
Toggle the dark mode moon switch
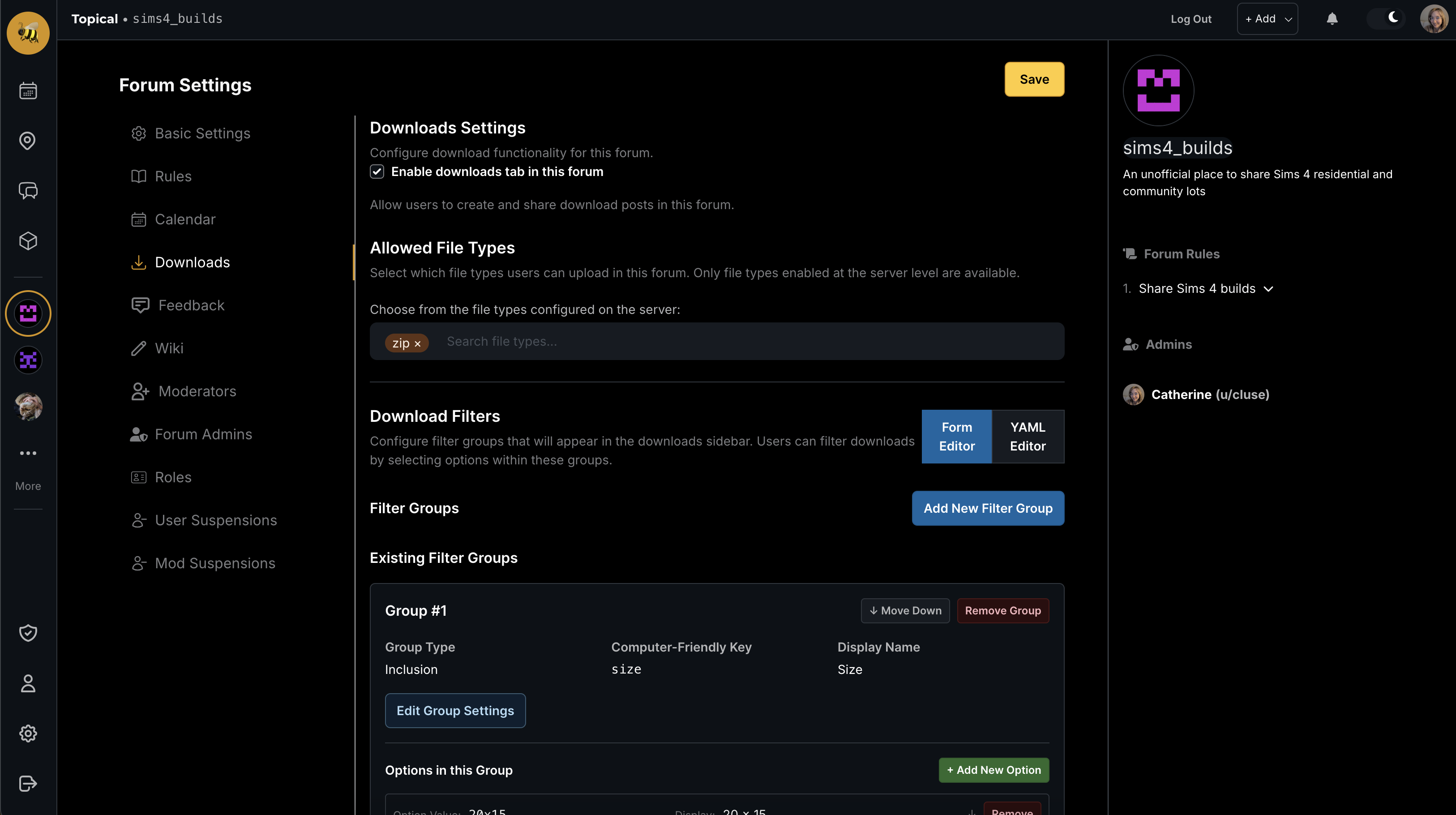[x=1386, y=18]
